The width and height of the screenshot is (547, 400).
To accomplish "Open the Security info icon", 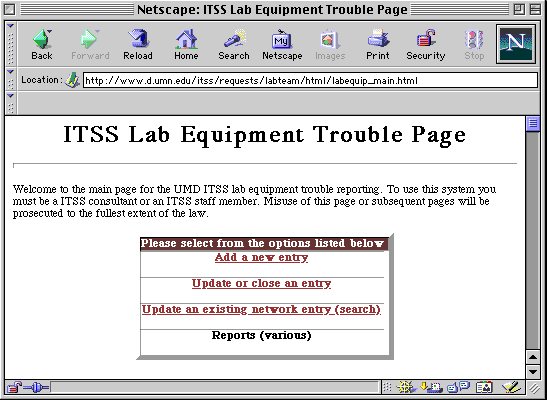I will (x=426, y=45).
